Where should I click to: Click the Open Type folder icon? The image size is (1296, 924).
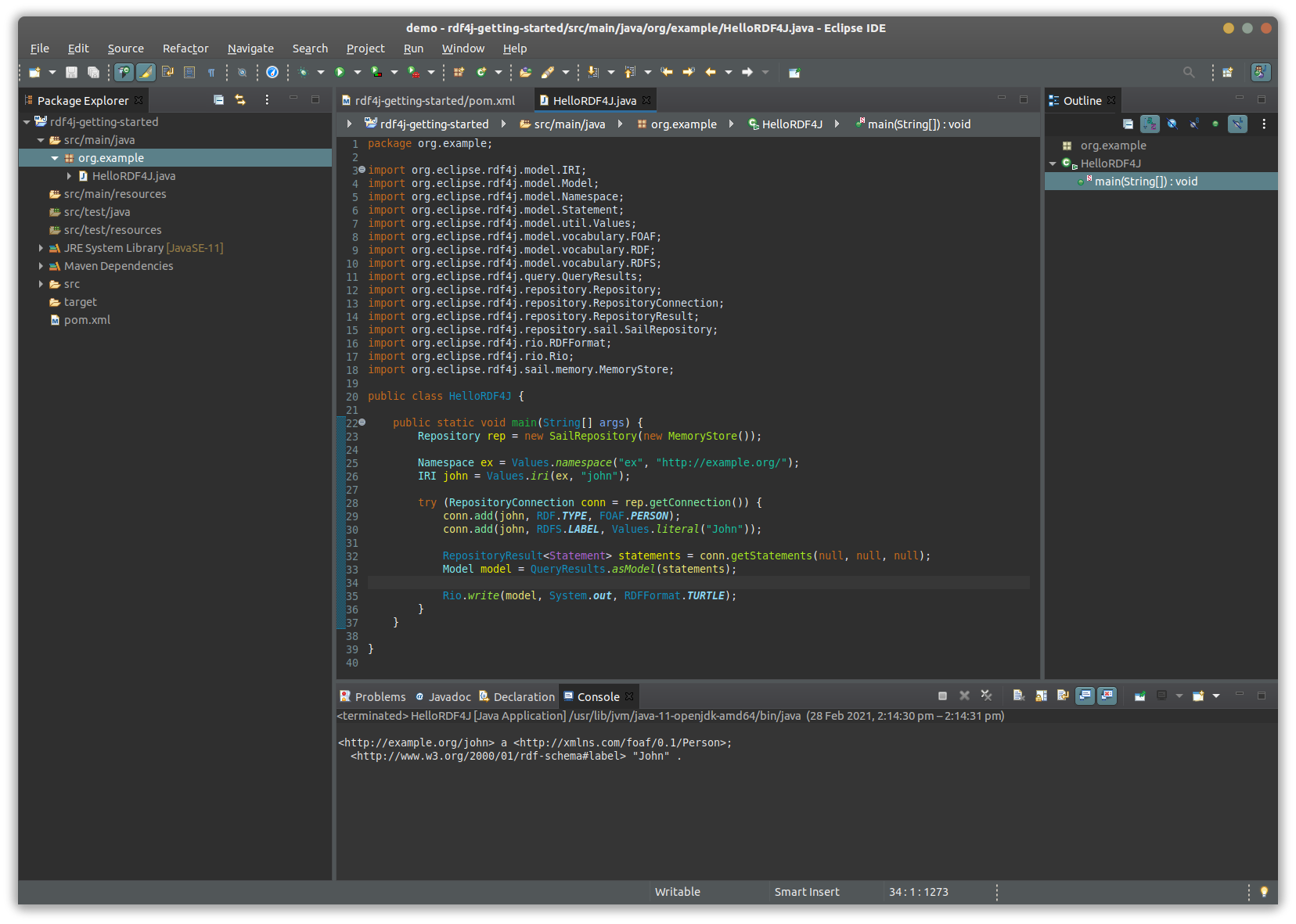(x=526, y=72)
